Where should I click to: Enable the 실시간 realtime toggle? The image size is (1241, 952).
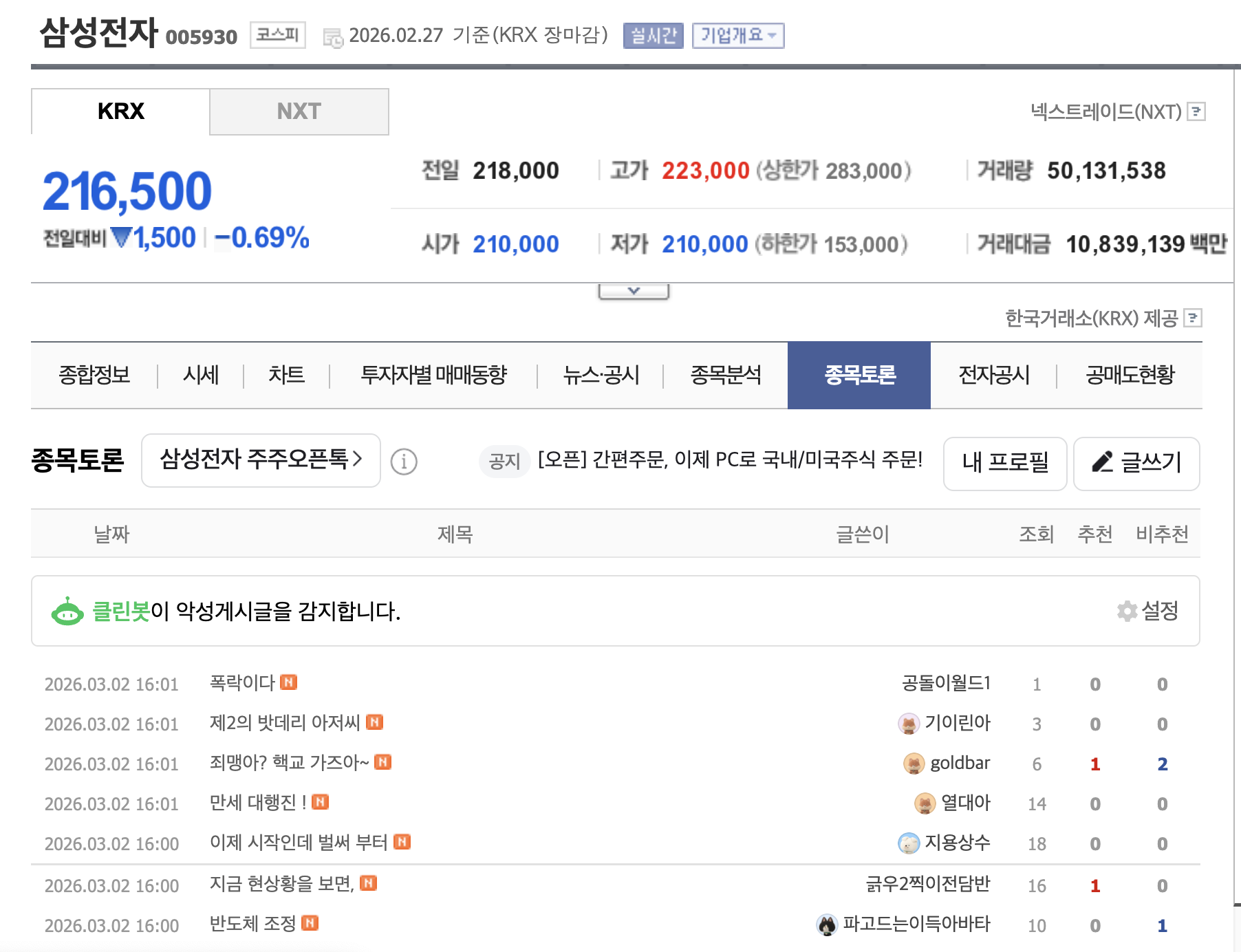(x=652, y=35)
